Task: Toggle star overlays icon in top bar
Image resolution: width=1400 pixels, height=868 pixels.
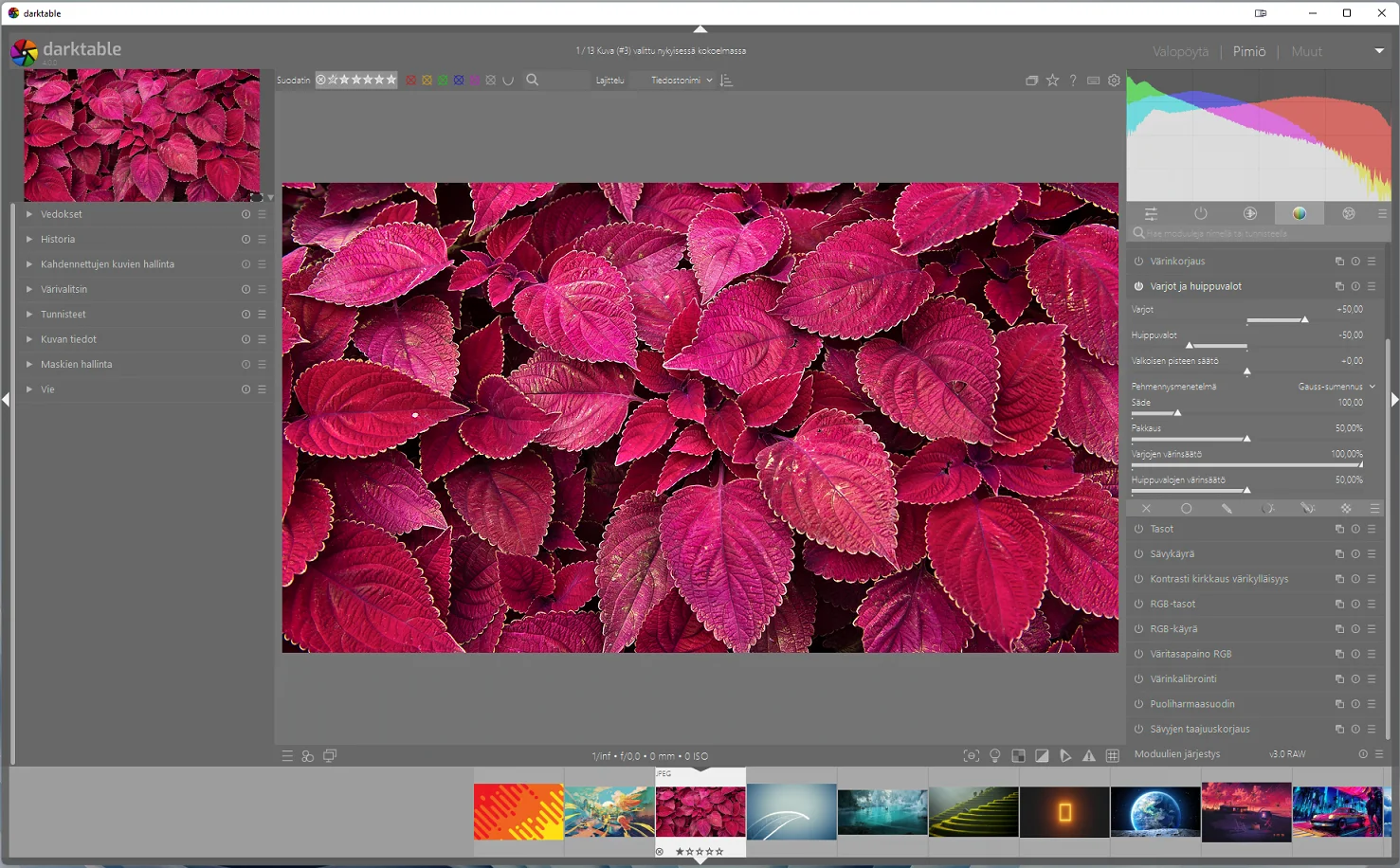Action: click(1052, 81)
